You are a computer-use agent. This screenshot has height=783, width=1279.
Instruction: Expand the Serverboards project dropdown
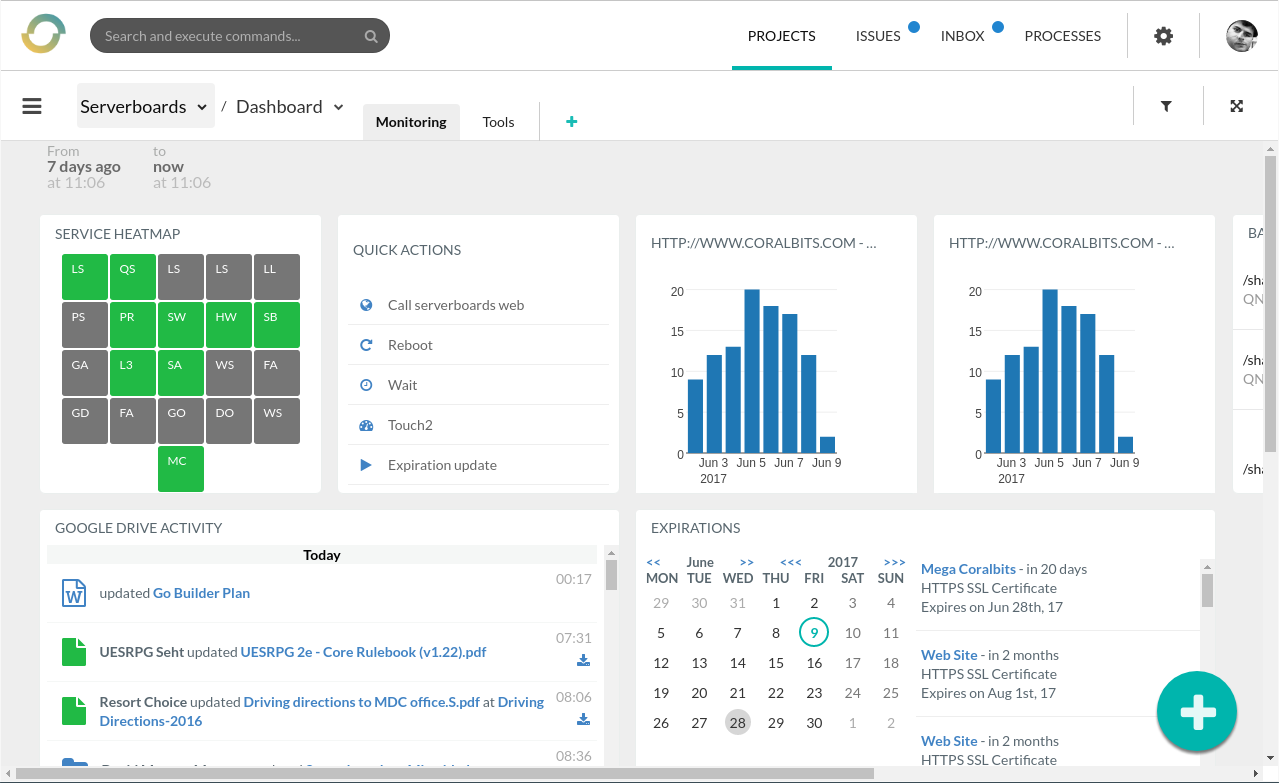click(x=146, y=106)
